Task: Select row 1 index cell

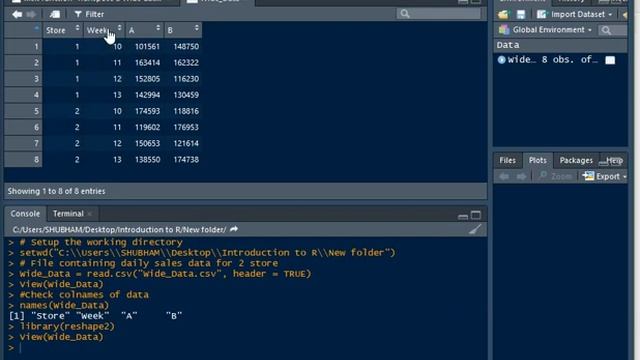Action: [x=23, y=47]
